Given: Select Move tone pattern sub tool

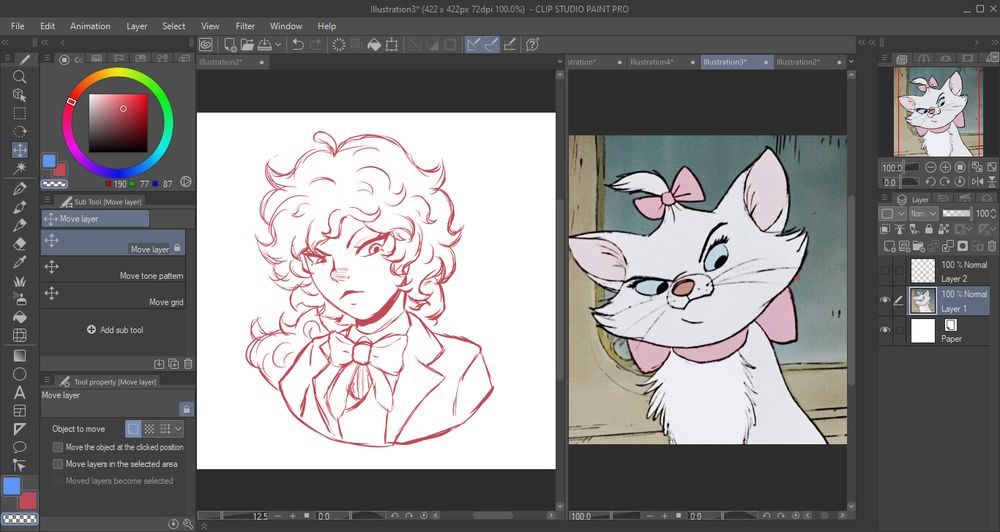Looking at the screenshot, I should (114, 269).
